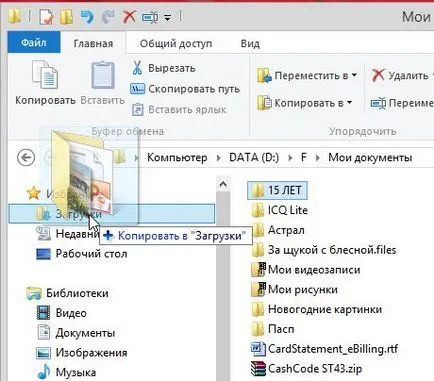Select the 15 ЛЕТ folder

coord(277,190)
